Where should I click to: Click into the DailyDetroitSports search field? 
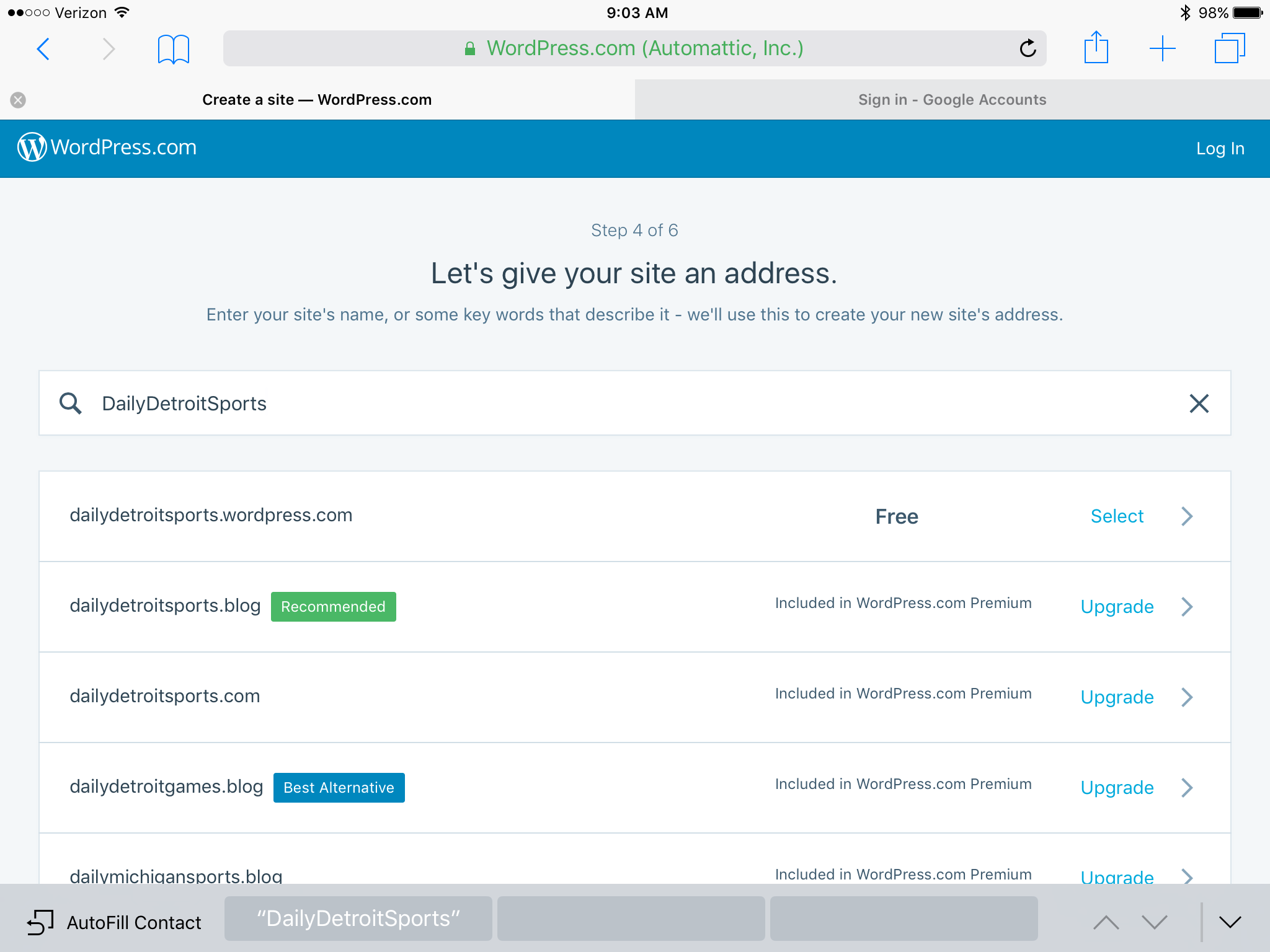(x=620, y=403)
